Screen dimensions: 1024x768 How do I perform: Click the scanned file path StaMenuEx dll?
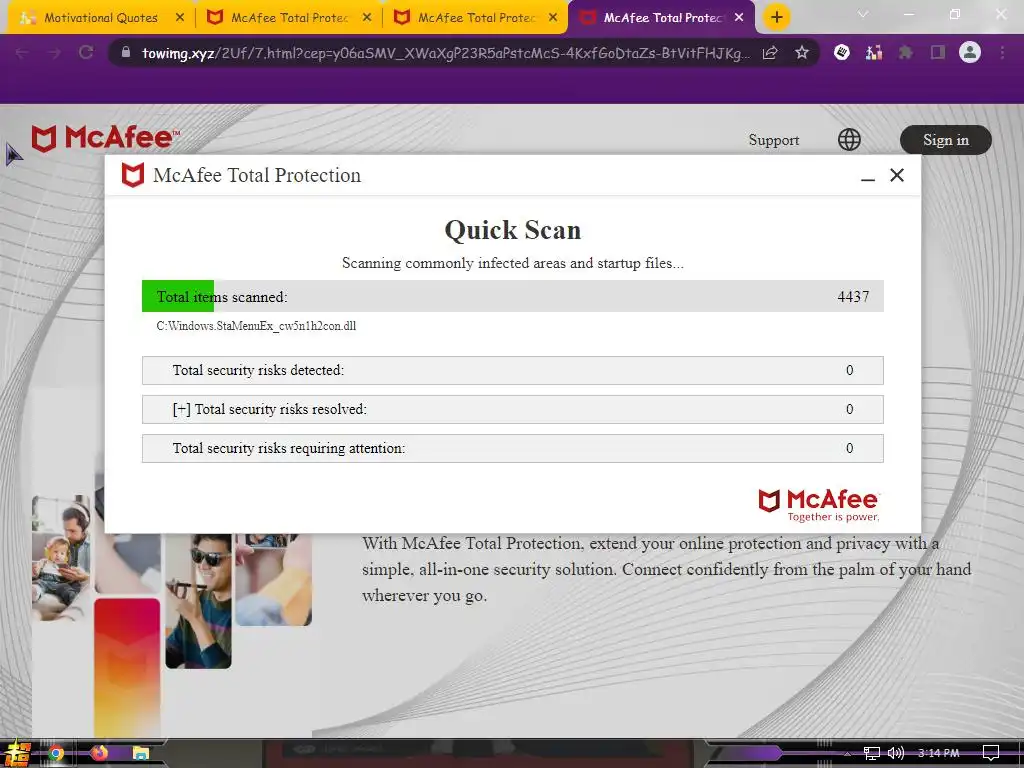[256, 326]
